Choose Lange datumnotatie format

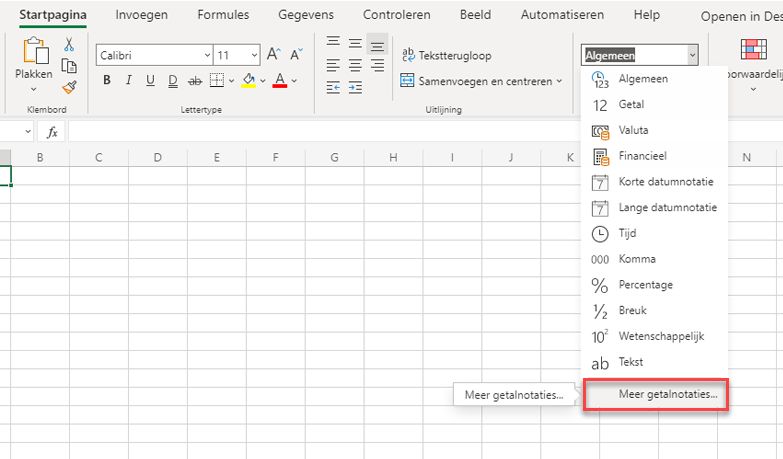click(x=654, y=208)
